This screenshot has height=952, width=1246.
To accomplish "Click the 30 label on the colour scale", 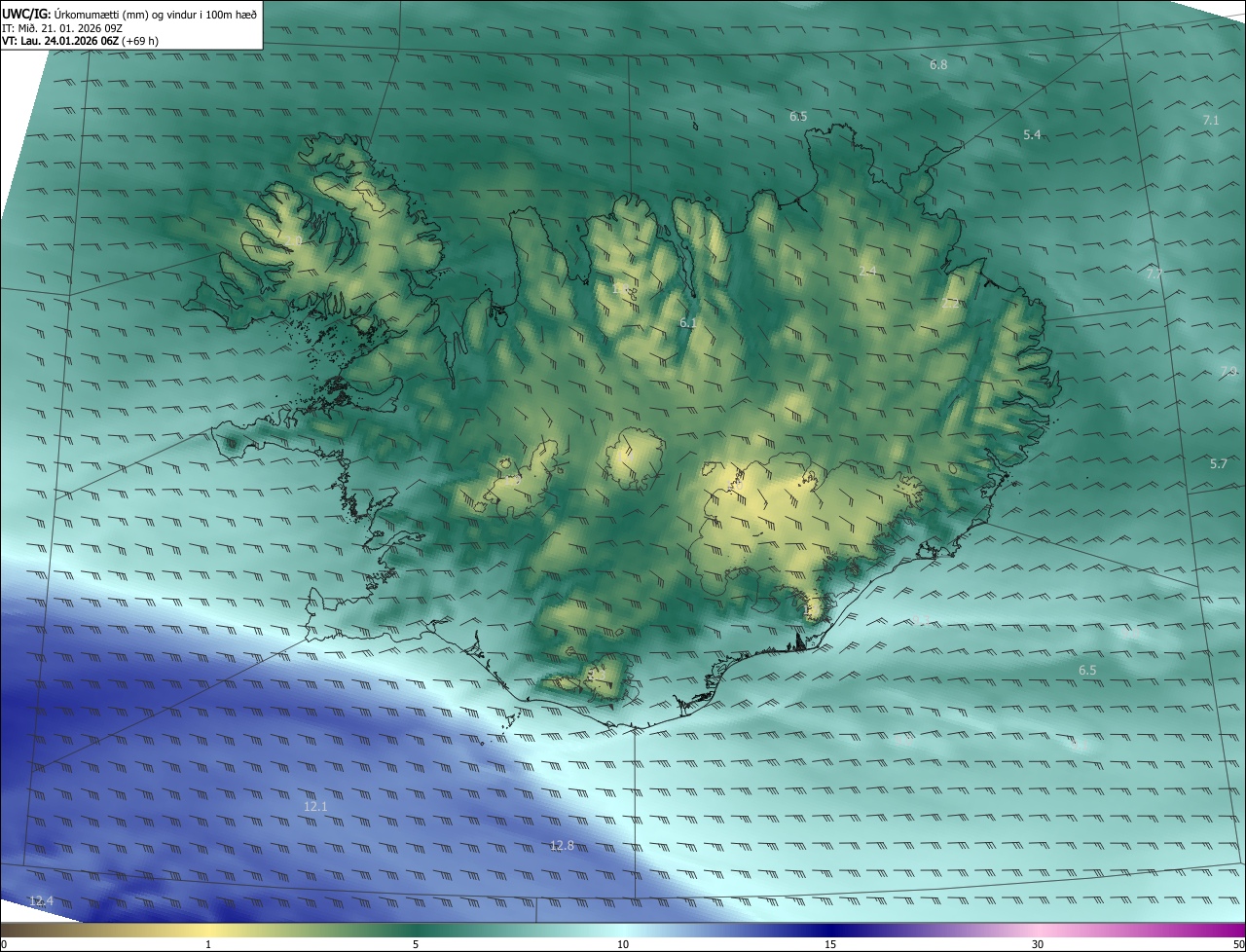I will click(1038, 944).
